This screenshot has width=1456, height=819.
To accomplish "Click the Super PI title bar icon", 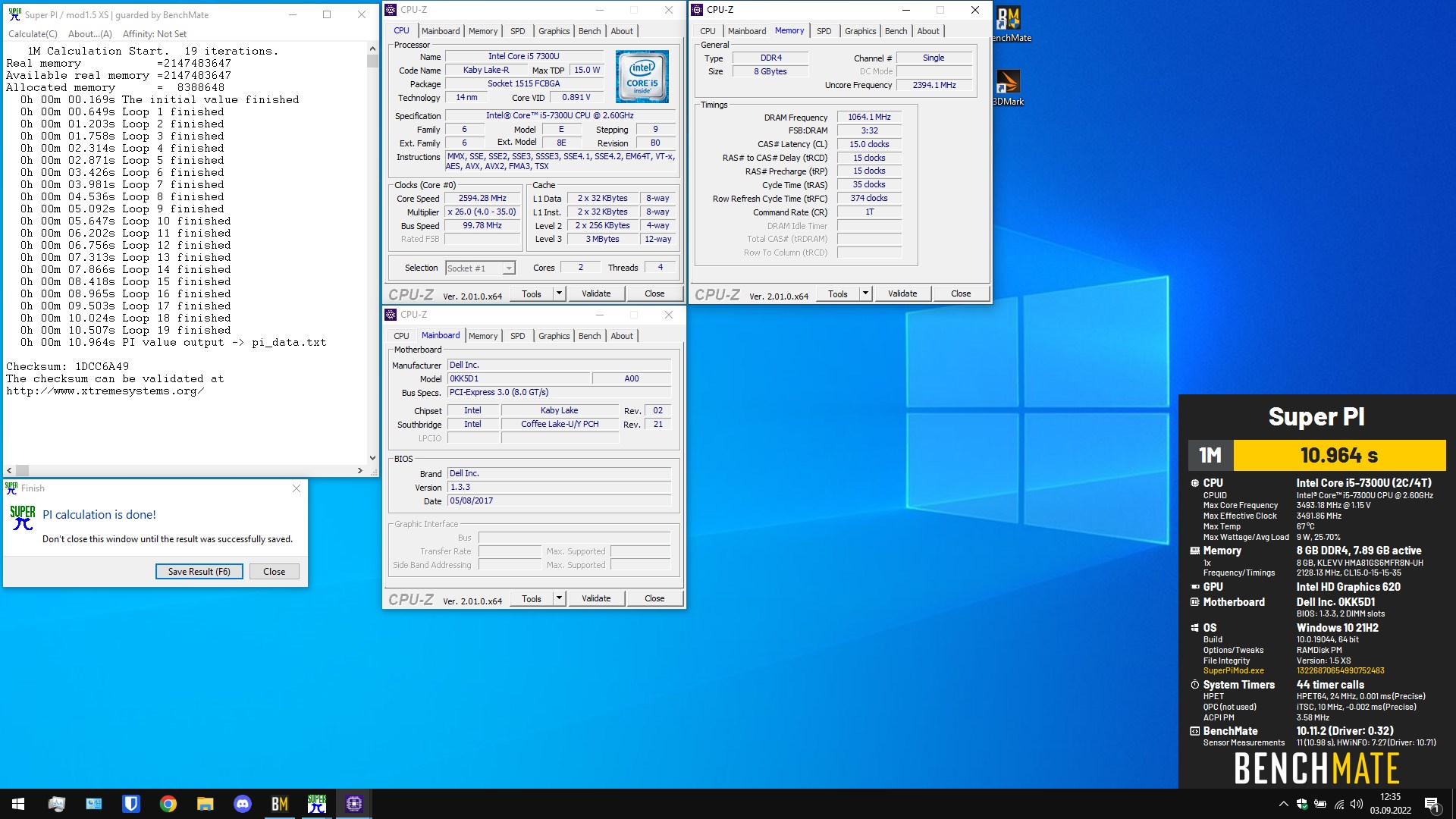I will click(14, 14).
